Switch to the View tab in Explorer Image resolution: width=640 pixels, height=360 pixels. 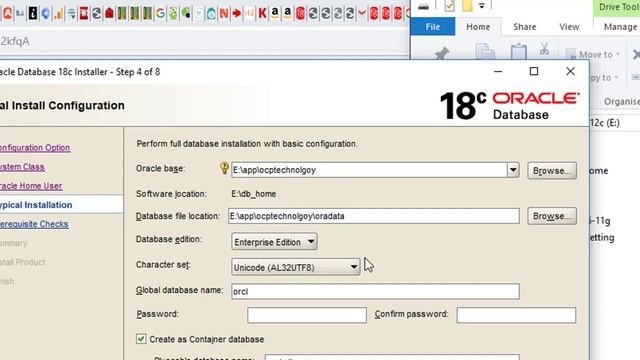pyautogui.click(x=569, y=27)
